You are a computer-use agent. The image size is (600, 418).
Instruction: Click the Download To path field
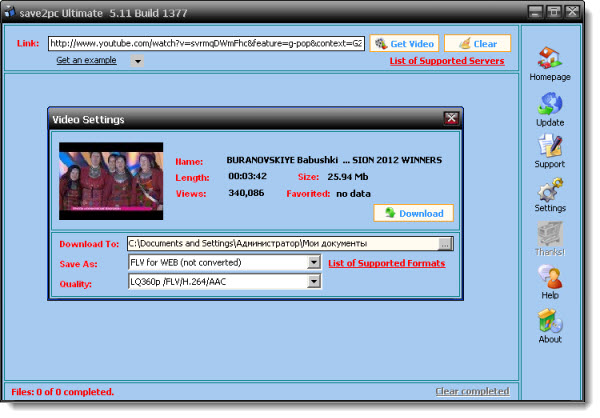point(283,243)
